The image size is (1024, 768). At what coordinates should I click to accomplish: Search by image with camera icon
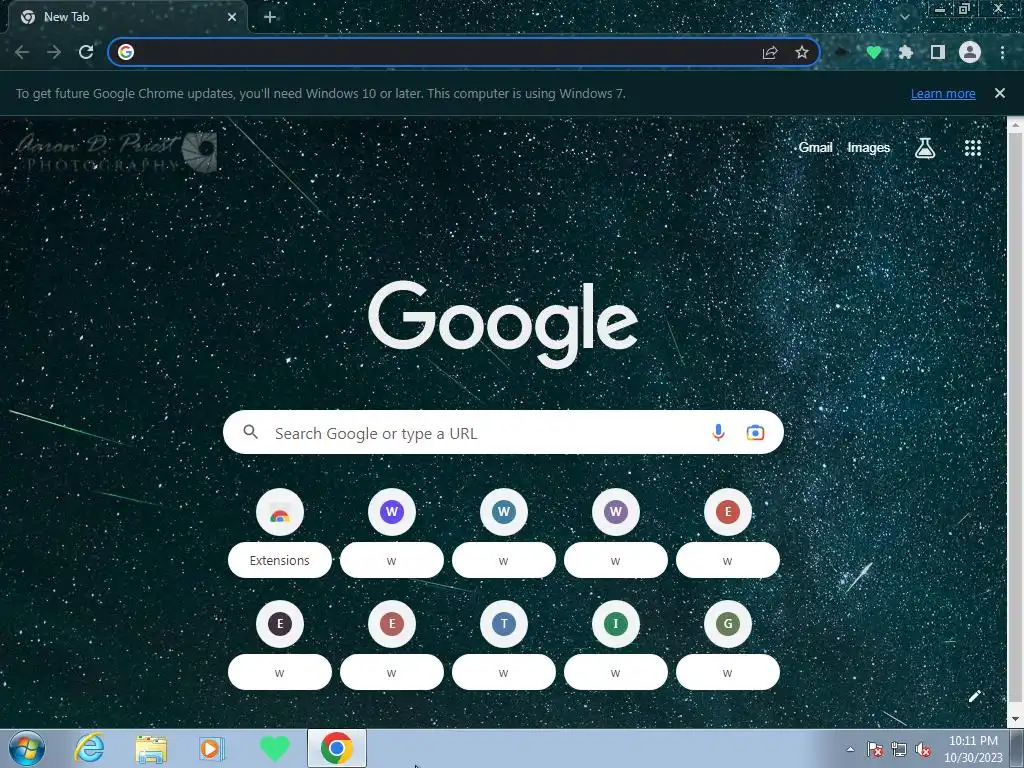click(756, 432)
